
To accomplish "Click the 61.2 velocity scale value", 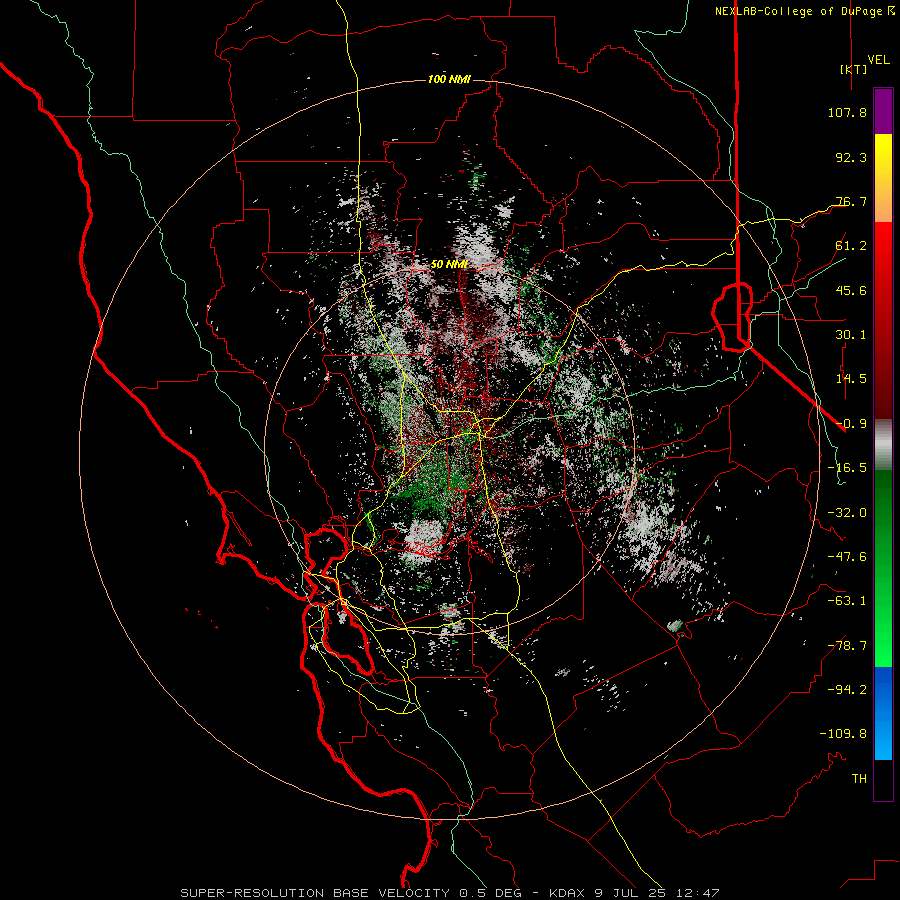I will tap(851, 246).
